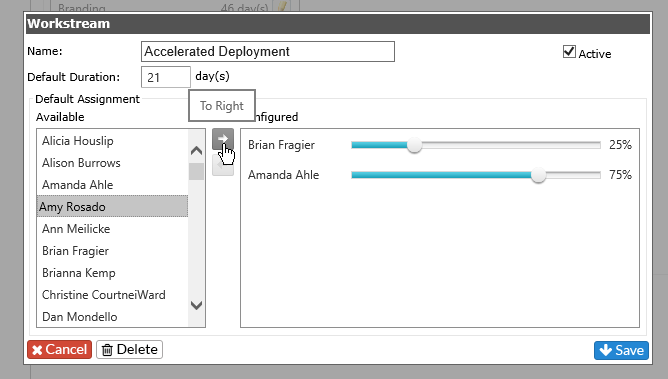This screenshot has height=379, width=668.
Task: Click the down arrow of the Available list scrollbar
Action: (196, 305)
